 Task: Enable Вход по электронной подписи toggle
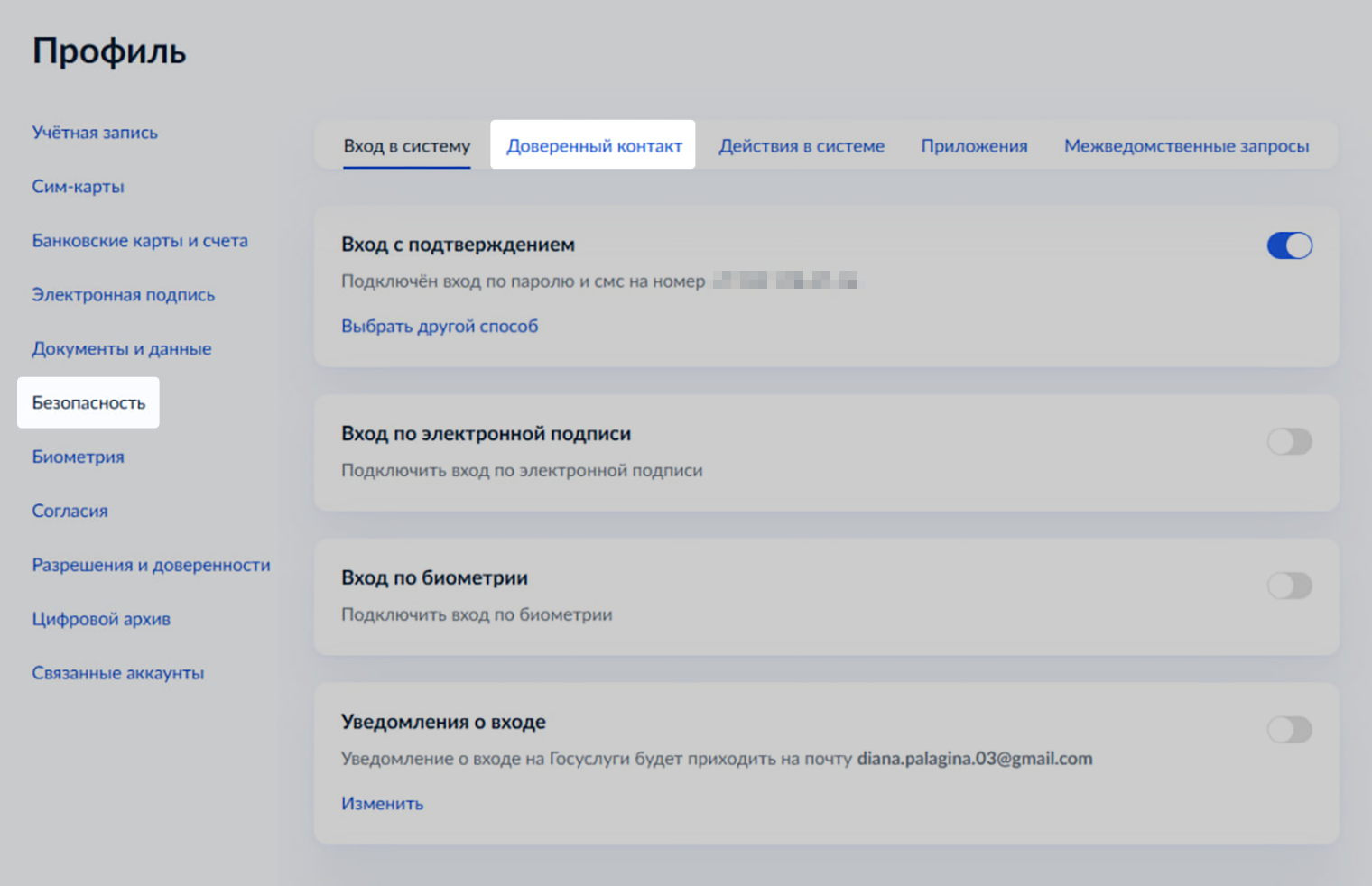coord(1289,442)
